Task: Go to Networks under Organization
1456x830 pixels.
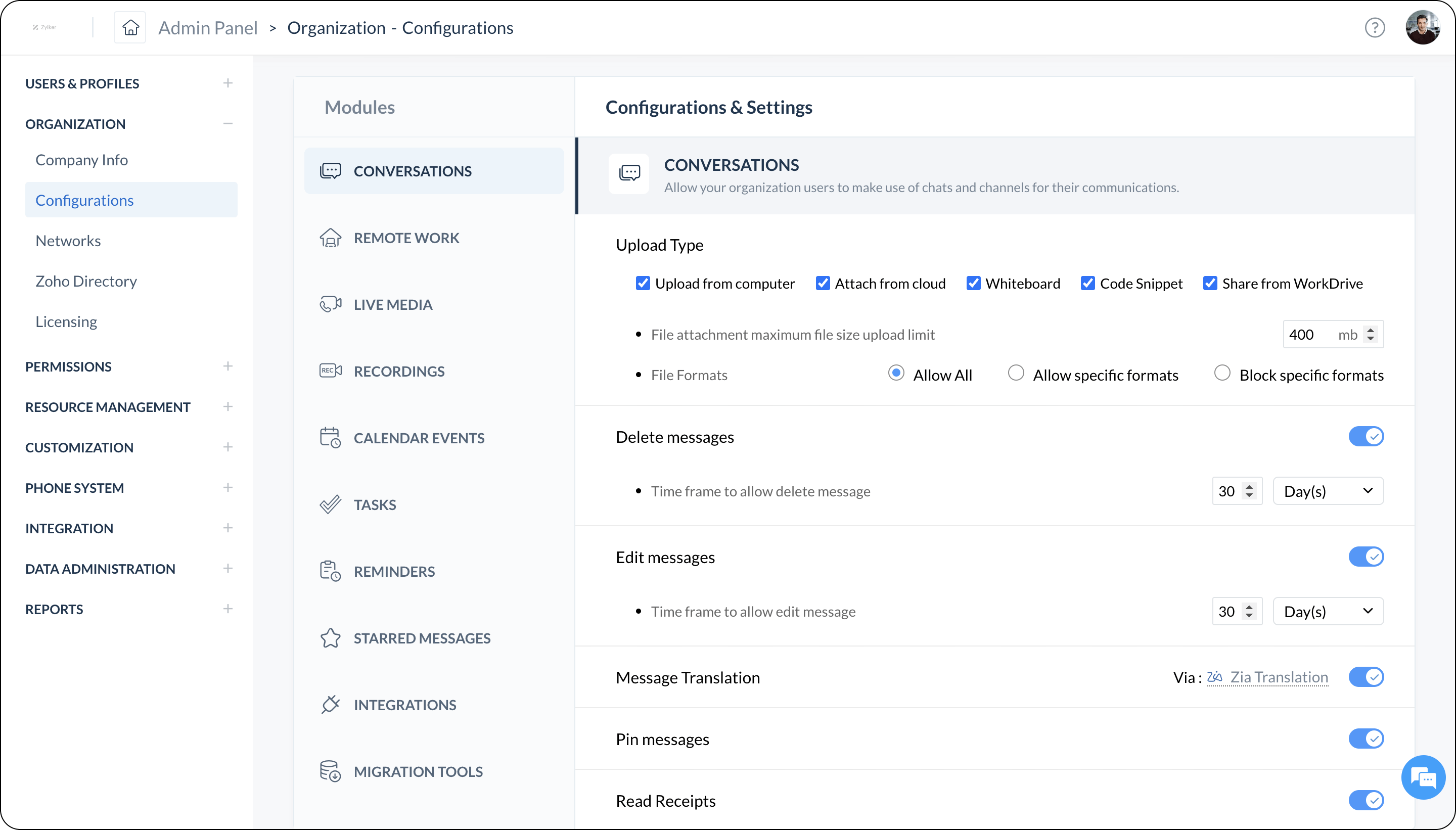Action: 68,241
